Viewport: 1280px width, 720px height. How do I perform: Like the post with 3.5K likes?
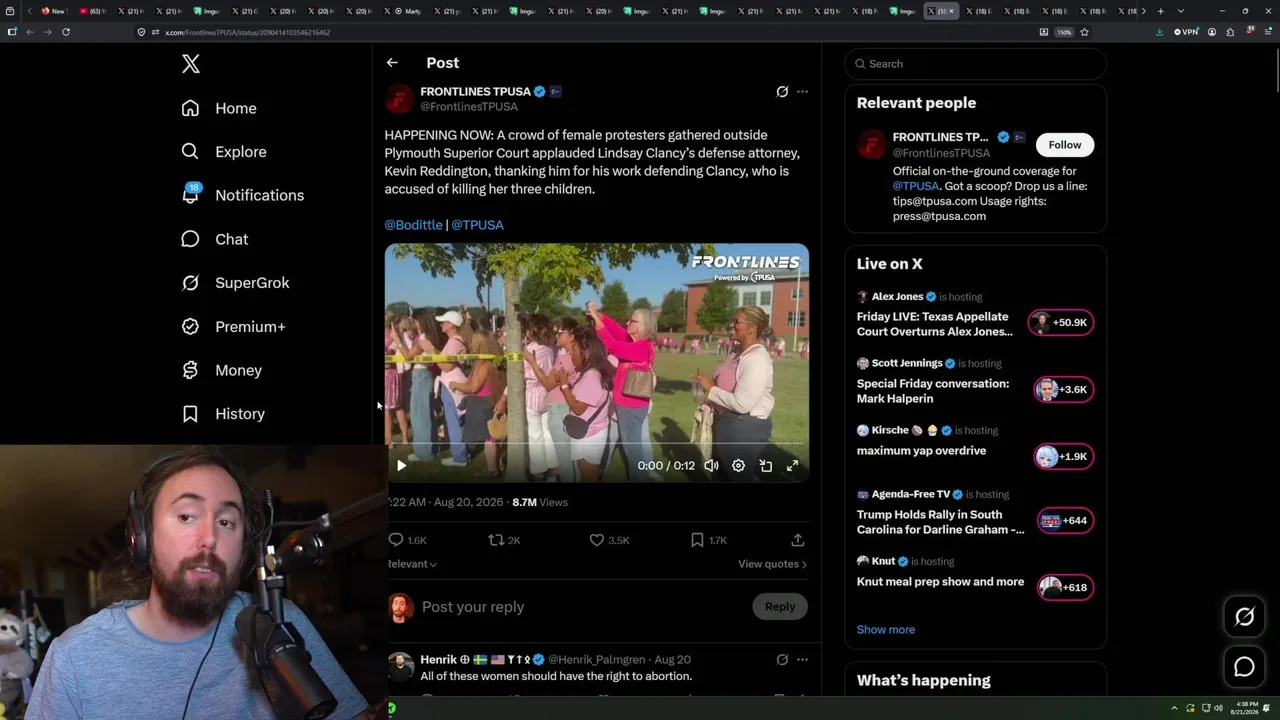(x=609, y=540)
